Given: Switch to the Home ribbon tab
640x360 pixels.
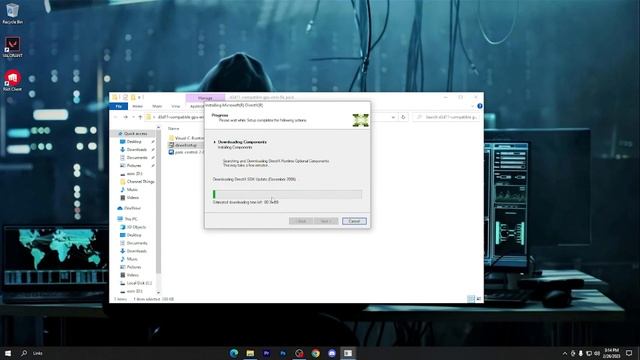Looking at the screenshot, I should [138, 106].
